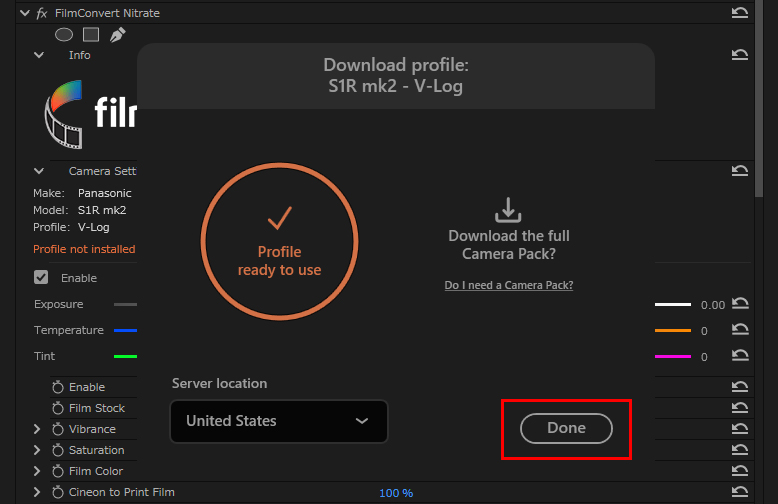The width and height of the screenshot is (778, 504).
Task: Collapse the Info section
Action: 39,55
